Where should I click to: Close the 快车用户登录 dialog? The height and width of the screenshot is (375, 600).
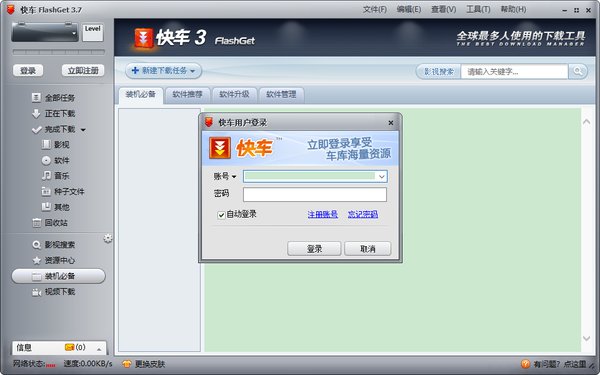391,123
